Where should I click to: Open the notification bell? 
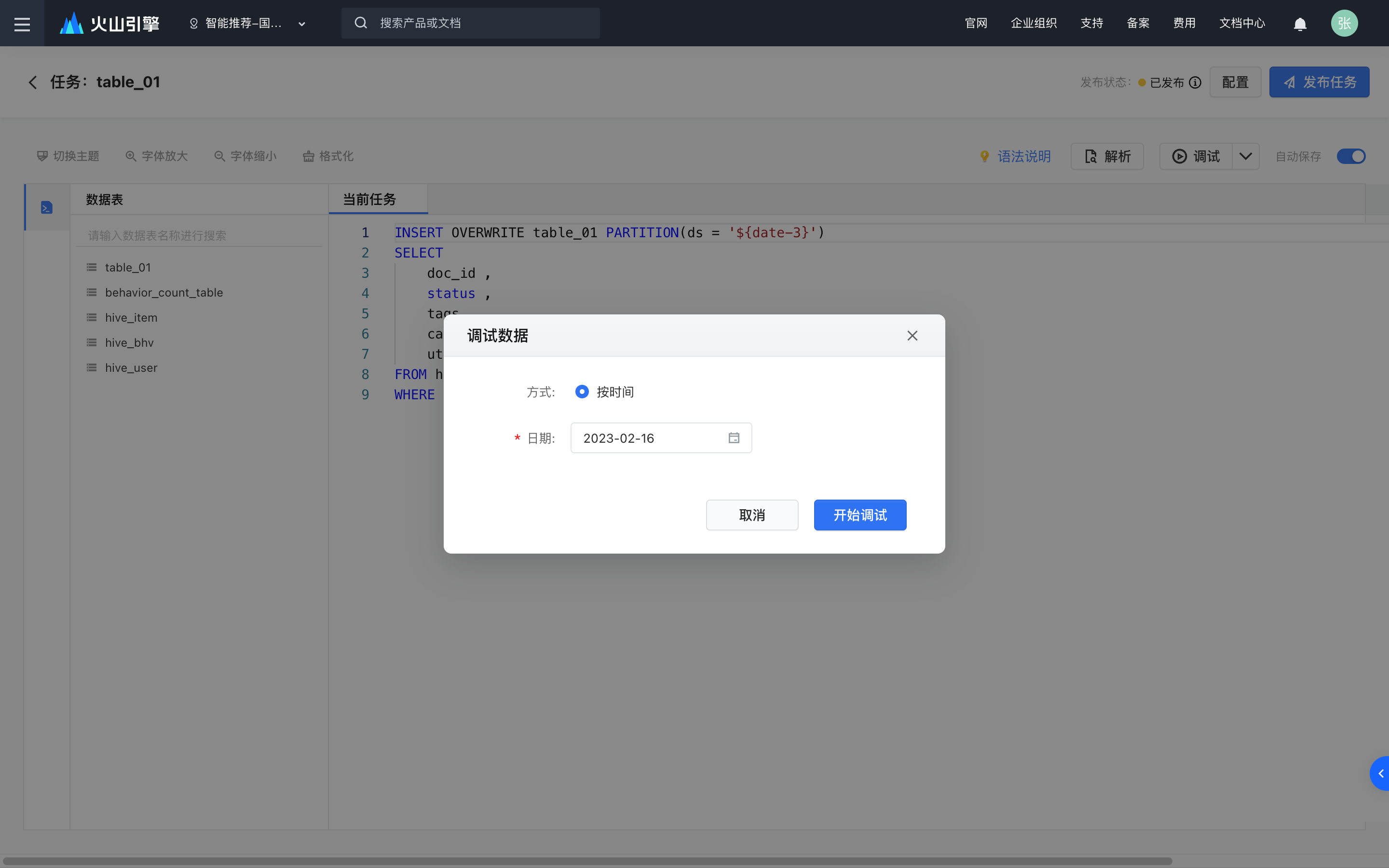(x=1300, y=24)
